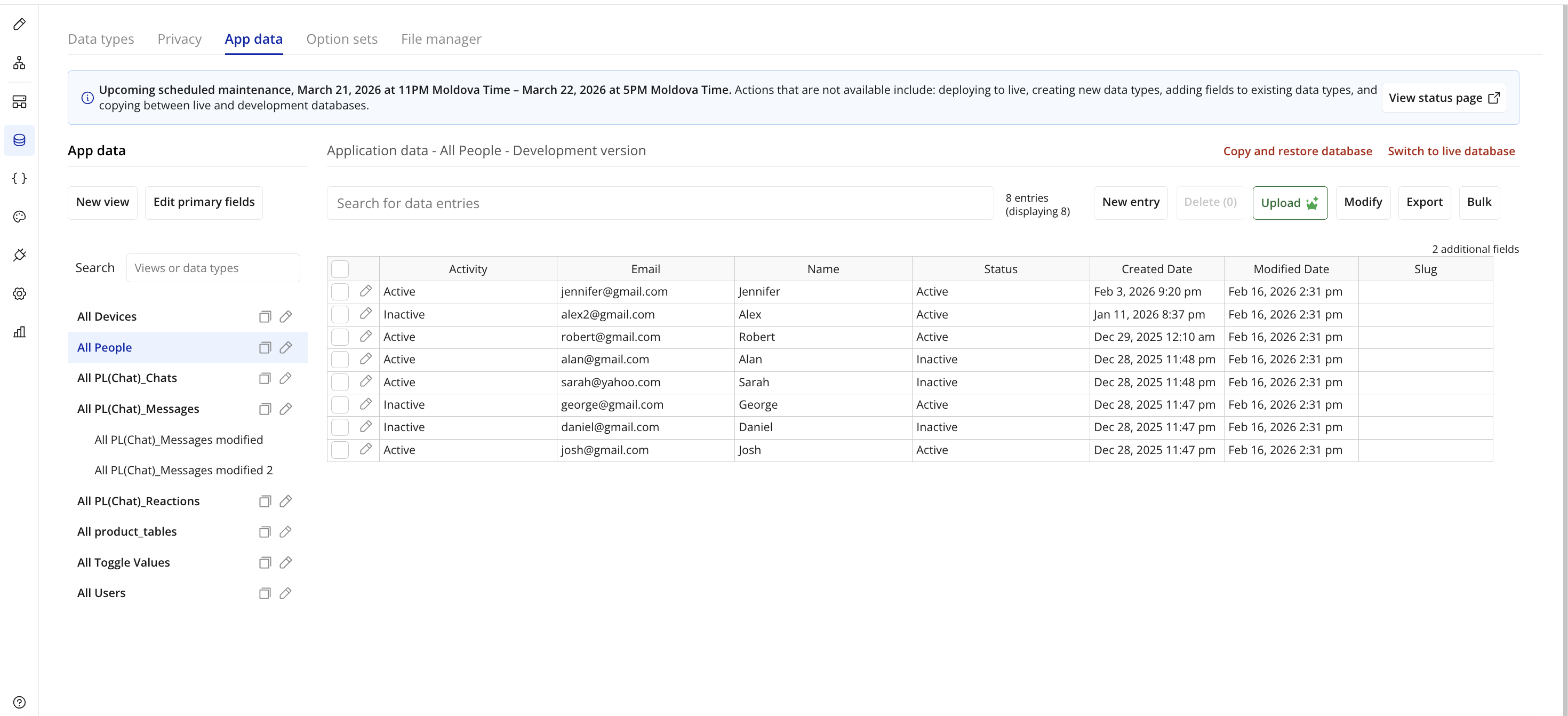Open the help question mark icon
Viewport: 1568px width, 716px height.
[20, 702]
